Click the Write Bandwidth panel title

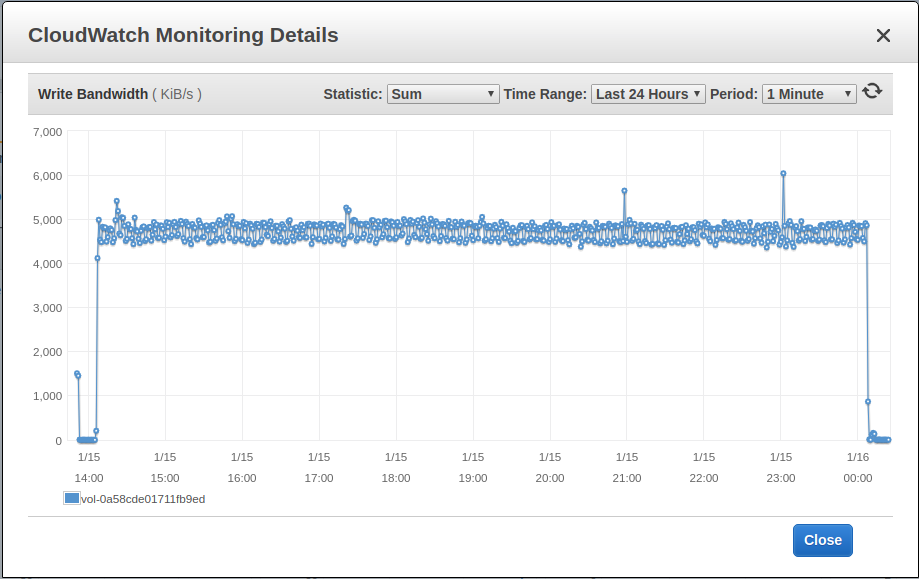point(91,94)
